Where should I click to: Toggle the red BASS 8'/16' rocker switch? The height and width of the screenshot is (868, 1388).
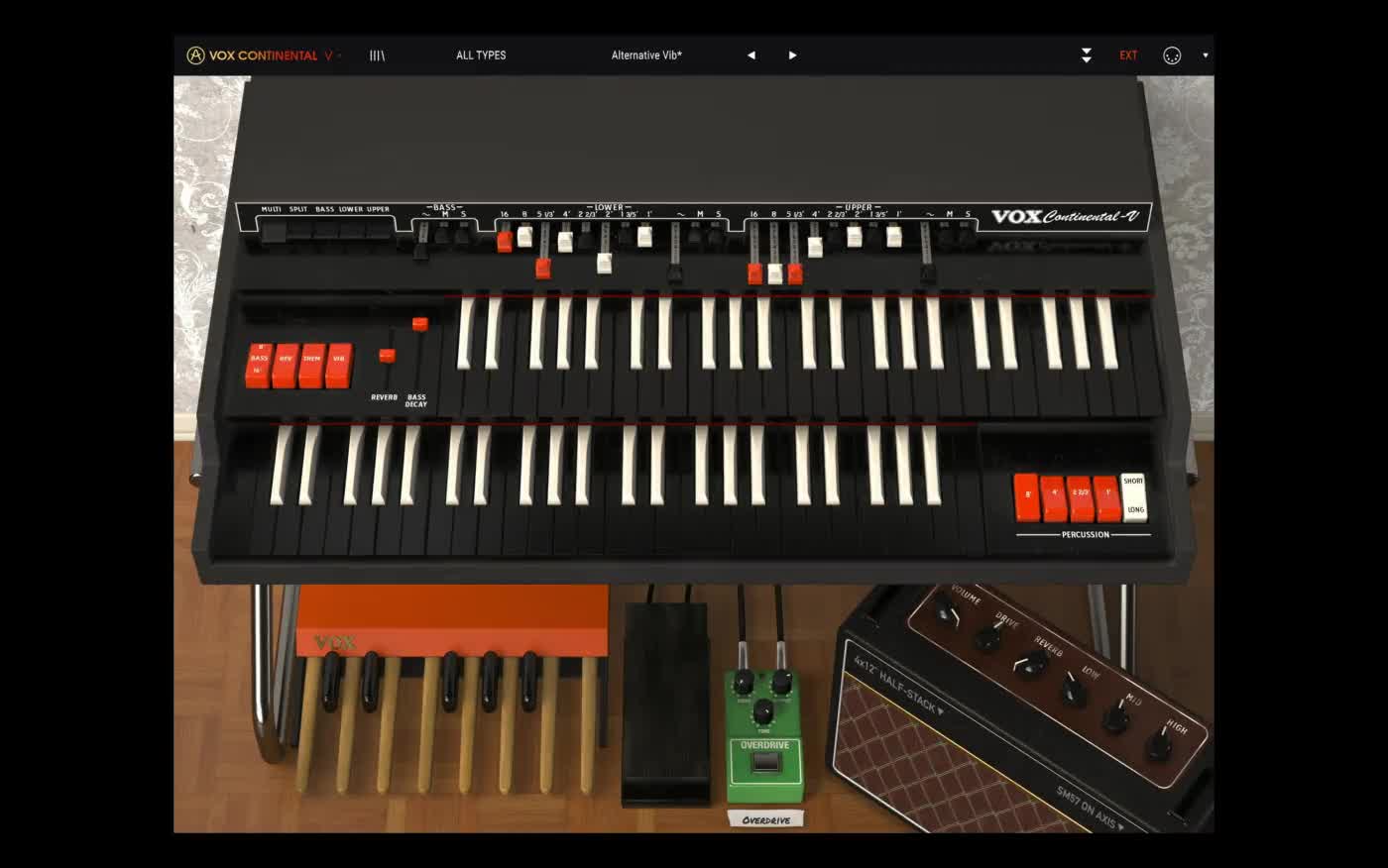tap(259, 365)
